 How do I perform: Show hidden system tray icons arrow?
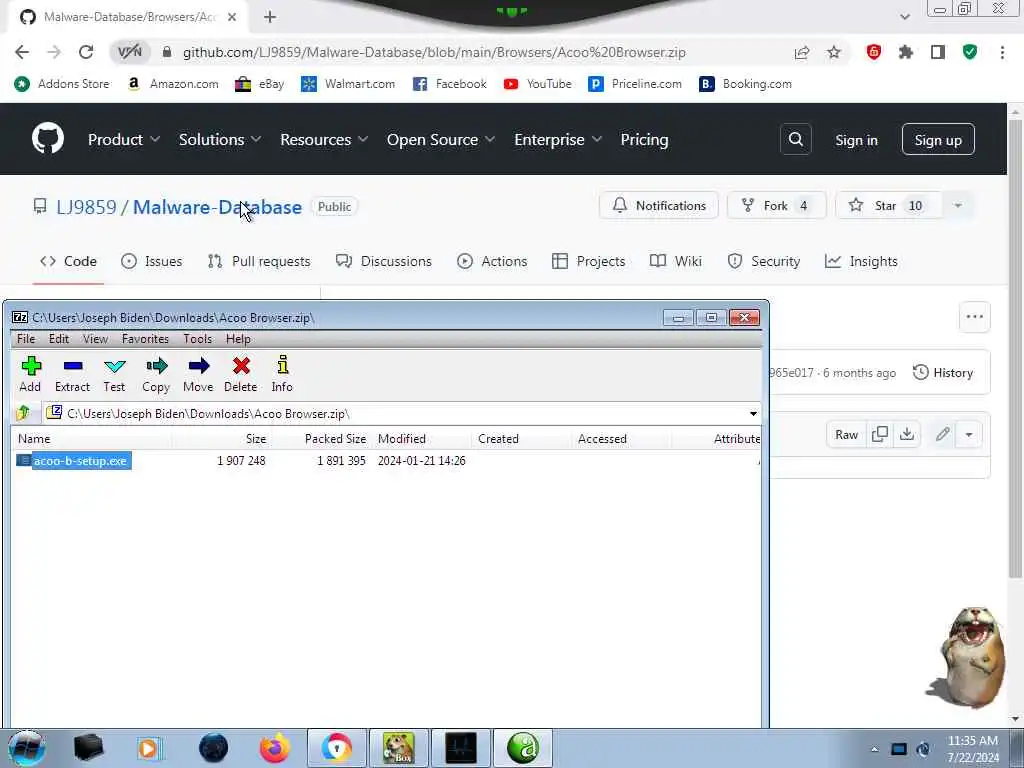[x=874, y=749]
